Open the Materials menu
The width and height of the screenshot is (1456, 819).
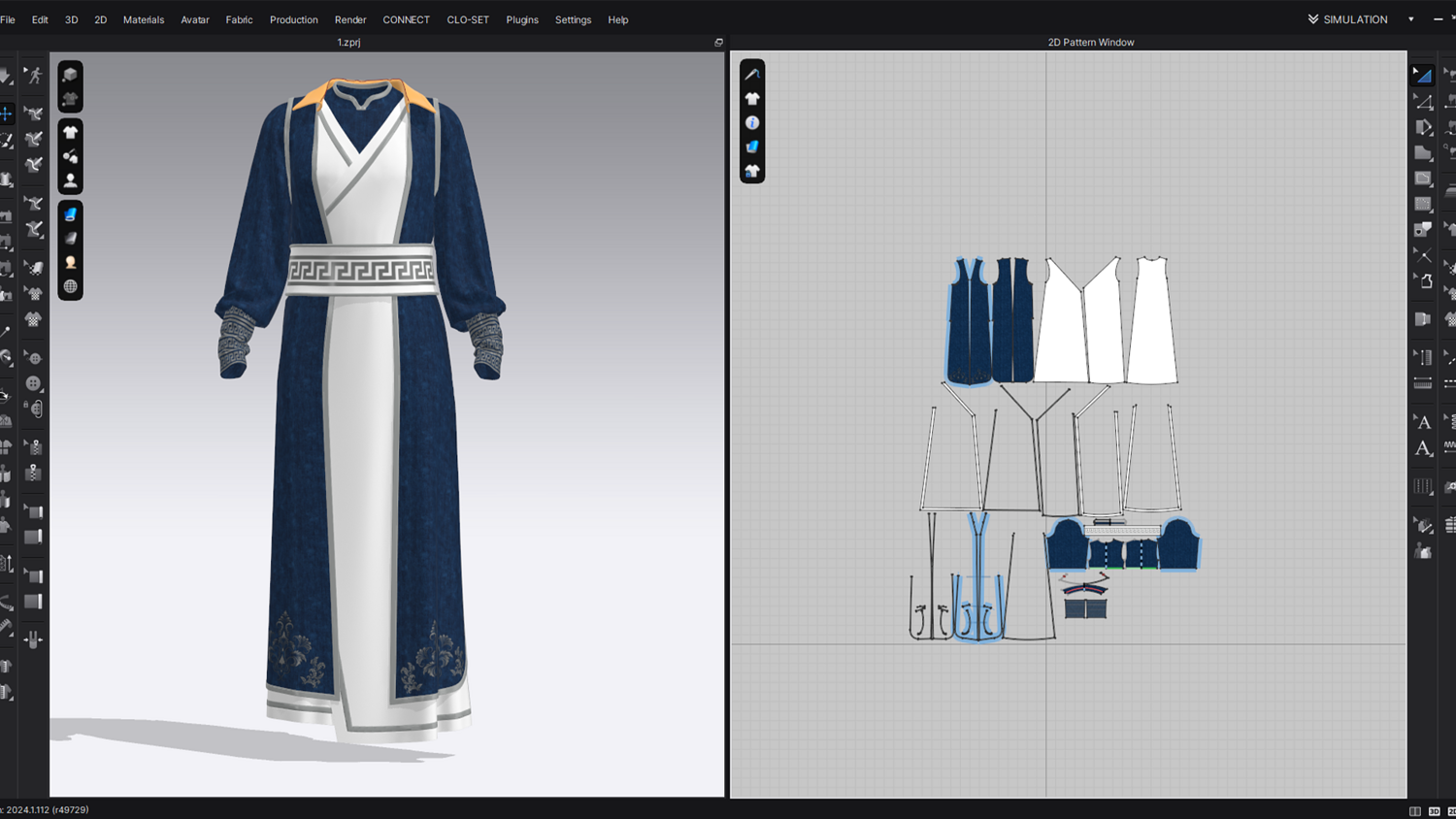coord(144,19)
